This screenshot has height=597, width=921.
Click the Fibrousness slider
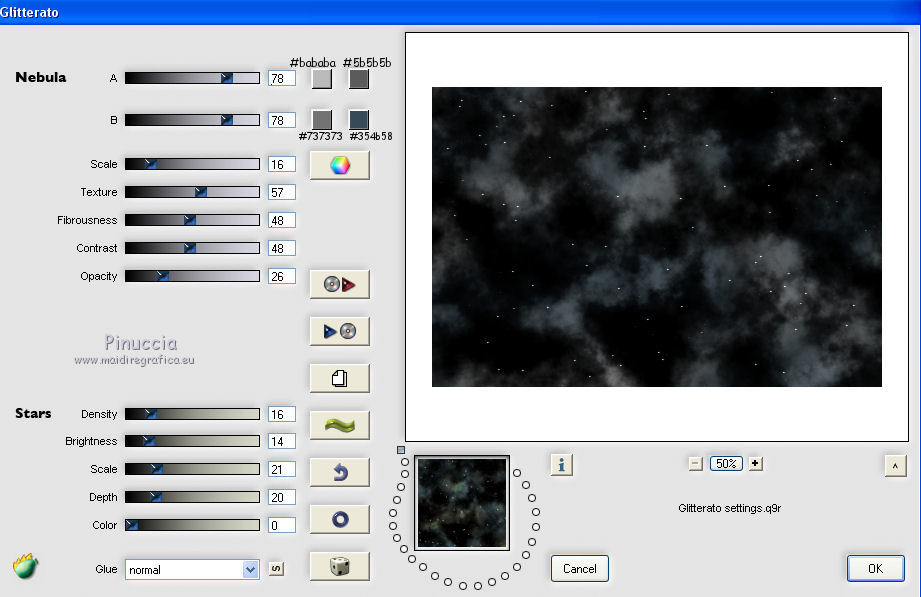pyautogui.click(x=192, y=220)
